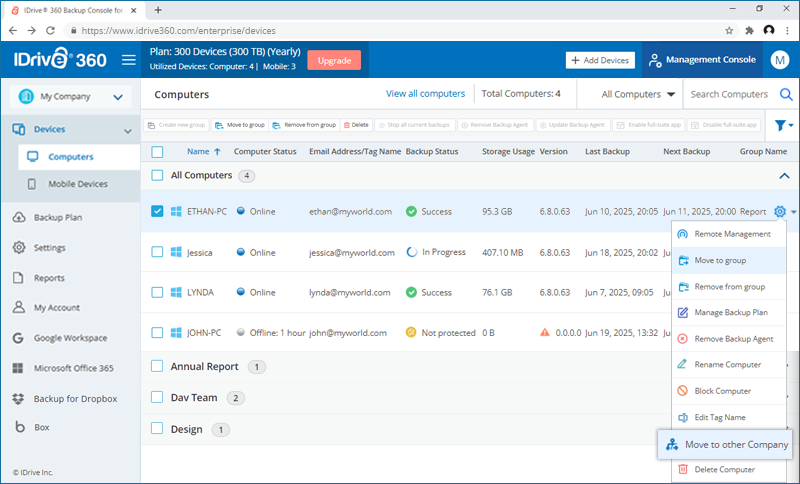Click the user avatar M icon
The width and height of the screenshot is (800, 484).
tap(780, 60)
